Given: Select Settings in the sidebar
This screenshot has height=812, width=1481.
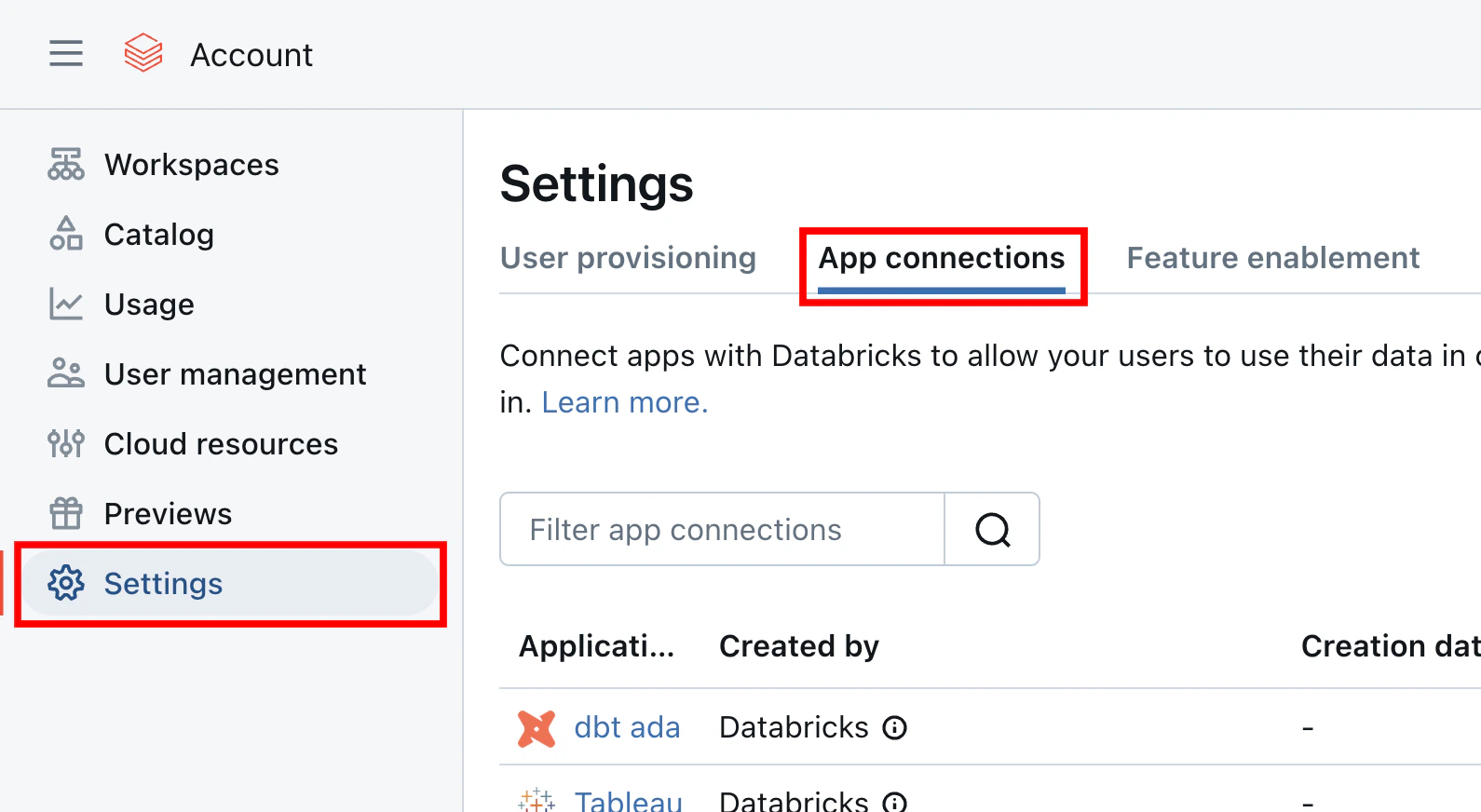Looking at the screenshot, I should tap(229, 583).
